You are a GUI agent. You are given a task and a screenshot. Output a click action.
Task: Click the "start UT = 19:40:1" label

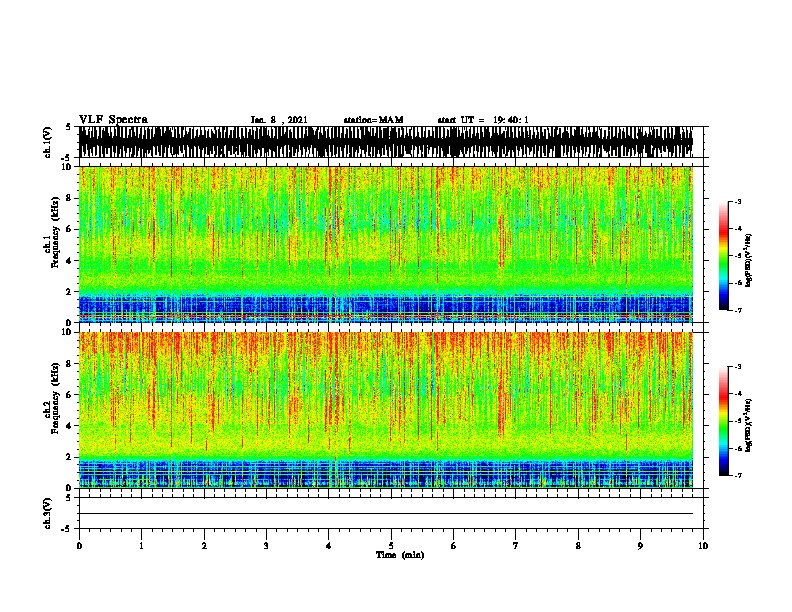(x=482, y=120)
